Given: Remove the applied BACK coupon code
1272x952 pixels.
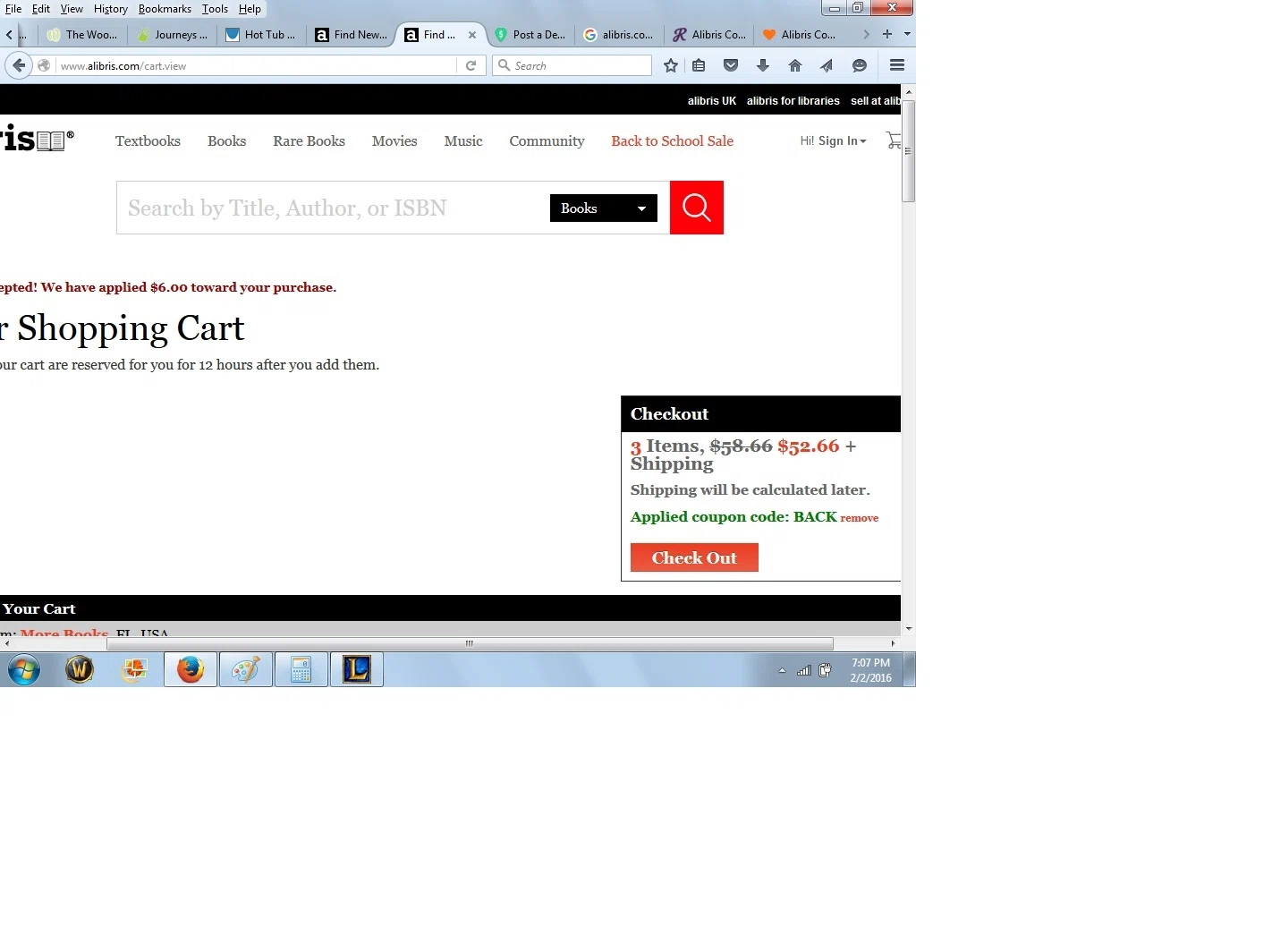Looking at the screenshot, I should point(859,518).
